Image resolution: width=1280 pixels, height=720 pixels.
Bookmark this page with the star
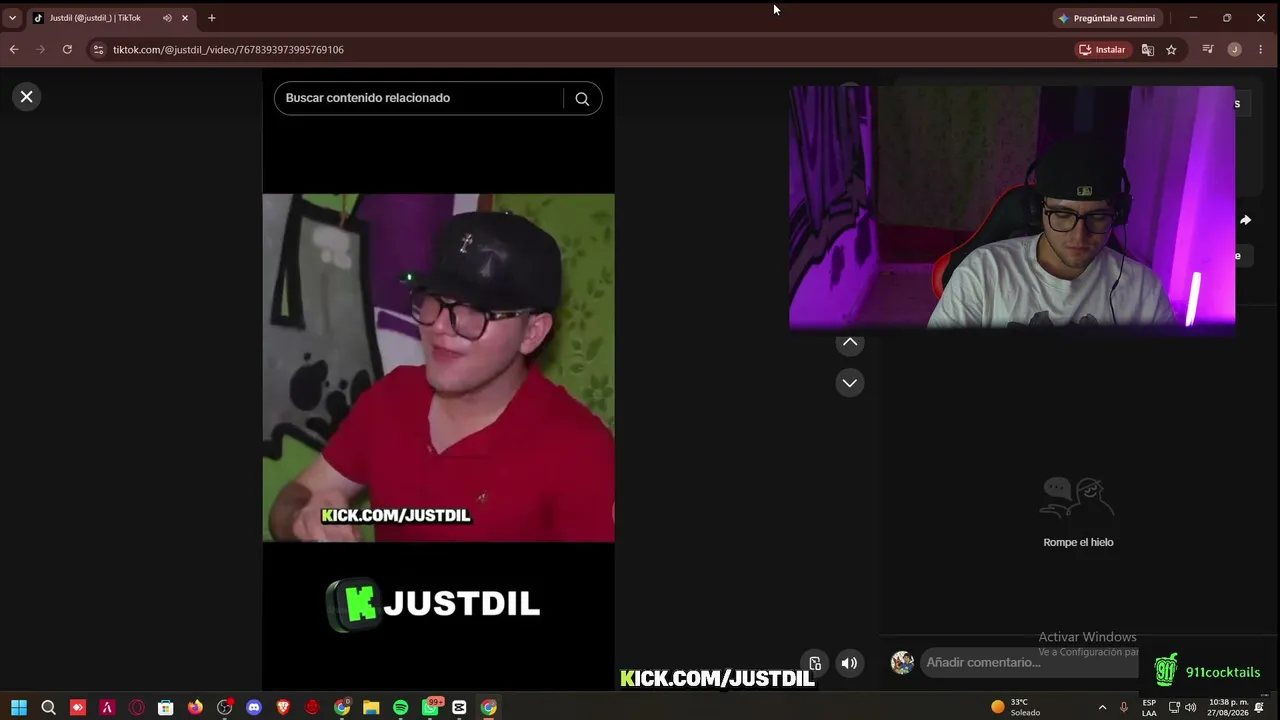[x=1171, y=49]
